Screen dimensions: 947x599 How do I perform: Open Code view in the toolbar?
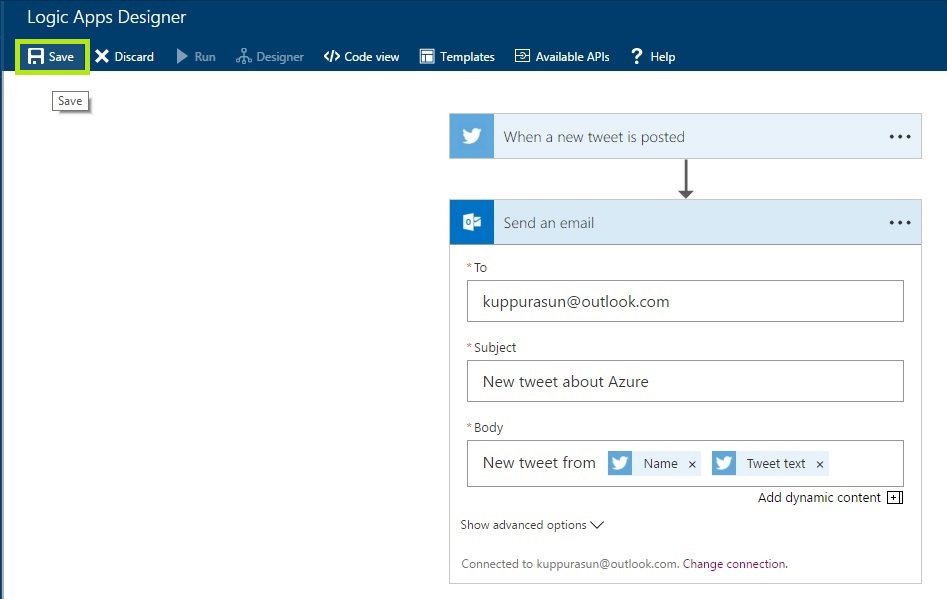point(361,57)
